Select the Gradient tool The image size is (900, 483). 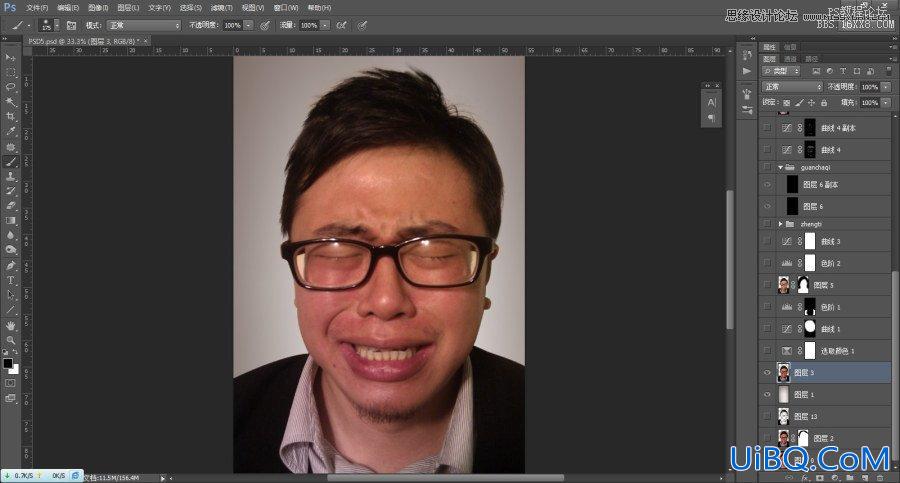click(10, 220)
